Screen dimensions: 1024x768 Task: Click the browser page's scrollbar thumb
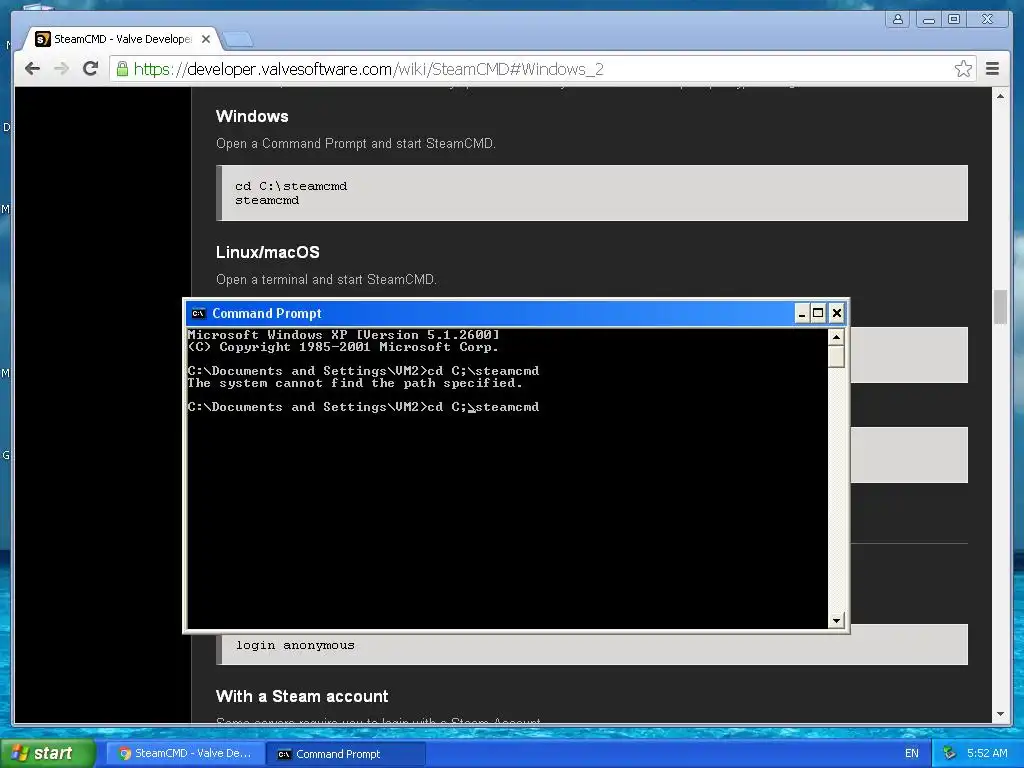click(1000, 307)
